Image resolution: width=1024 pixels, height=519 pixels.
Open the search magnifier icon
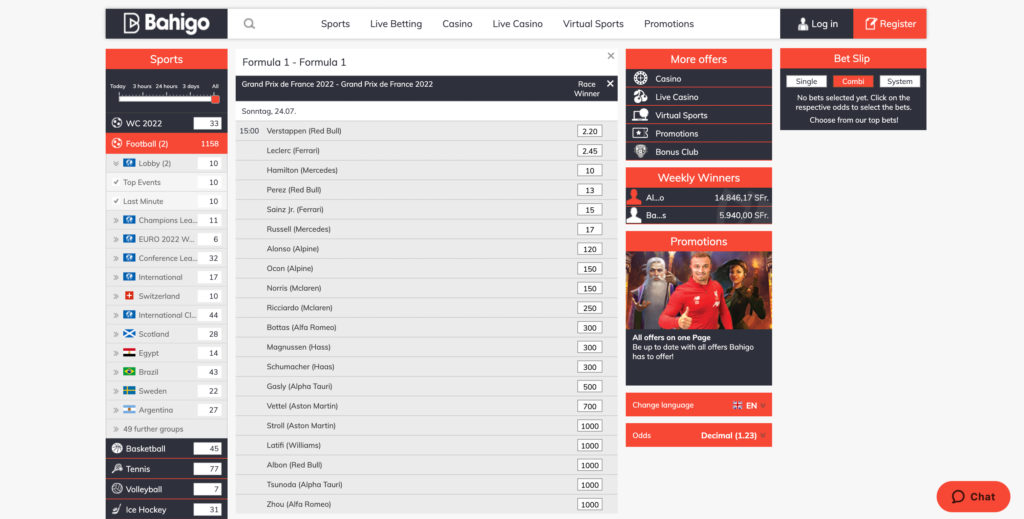coord(249,24)
